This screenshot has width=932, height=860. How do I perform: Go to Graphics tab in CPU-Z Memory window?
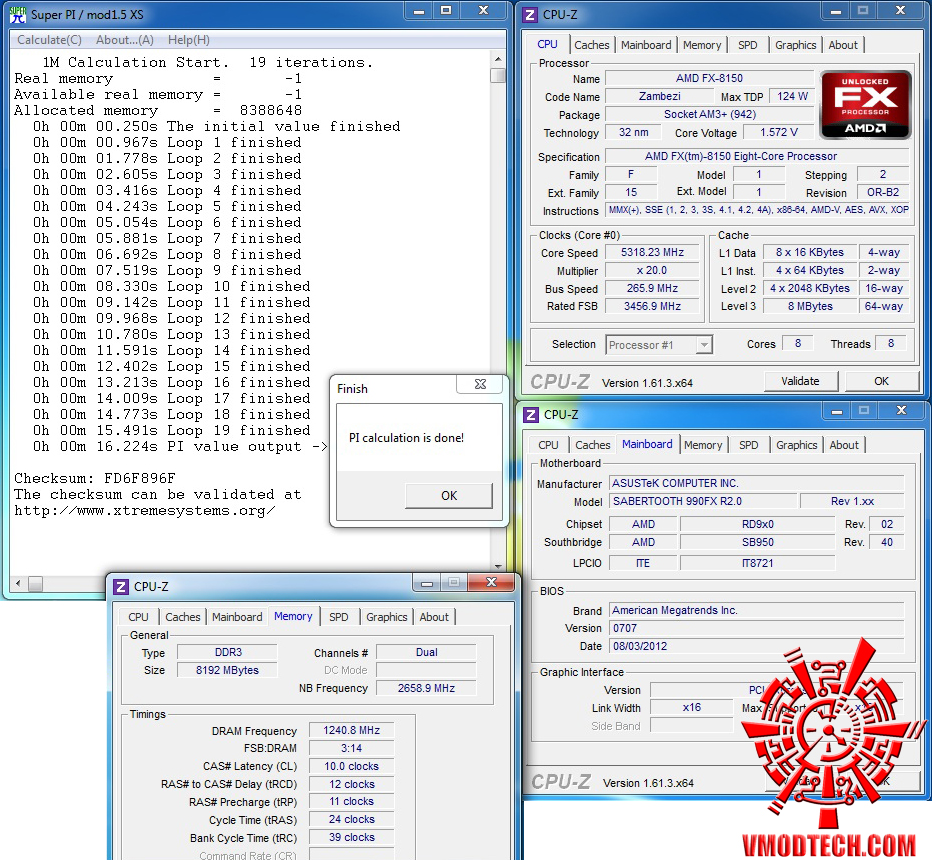click(x=386, y=618)
